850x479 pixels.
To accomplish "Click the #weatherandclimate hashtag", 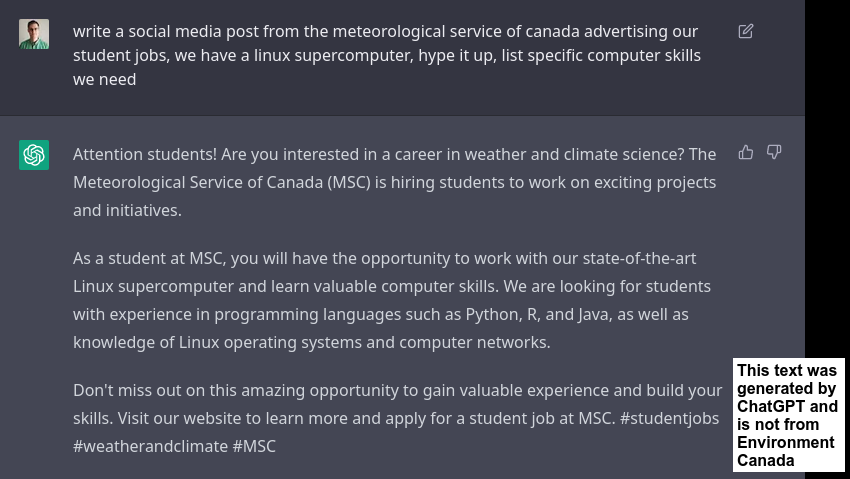I will coord(150,446).
